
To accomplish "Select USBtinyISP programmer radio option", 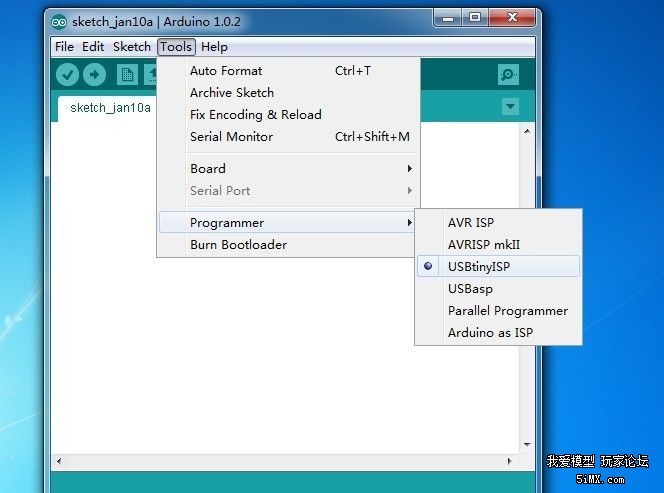I will tap(498, 266).
